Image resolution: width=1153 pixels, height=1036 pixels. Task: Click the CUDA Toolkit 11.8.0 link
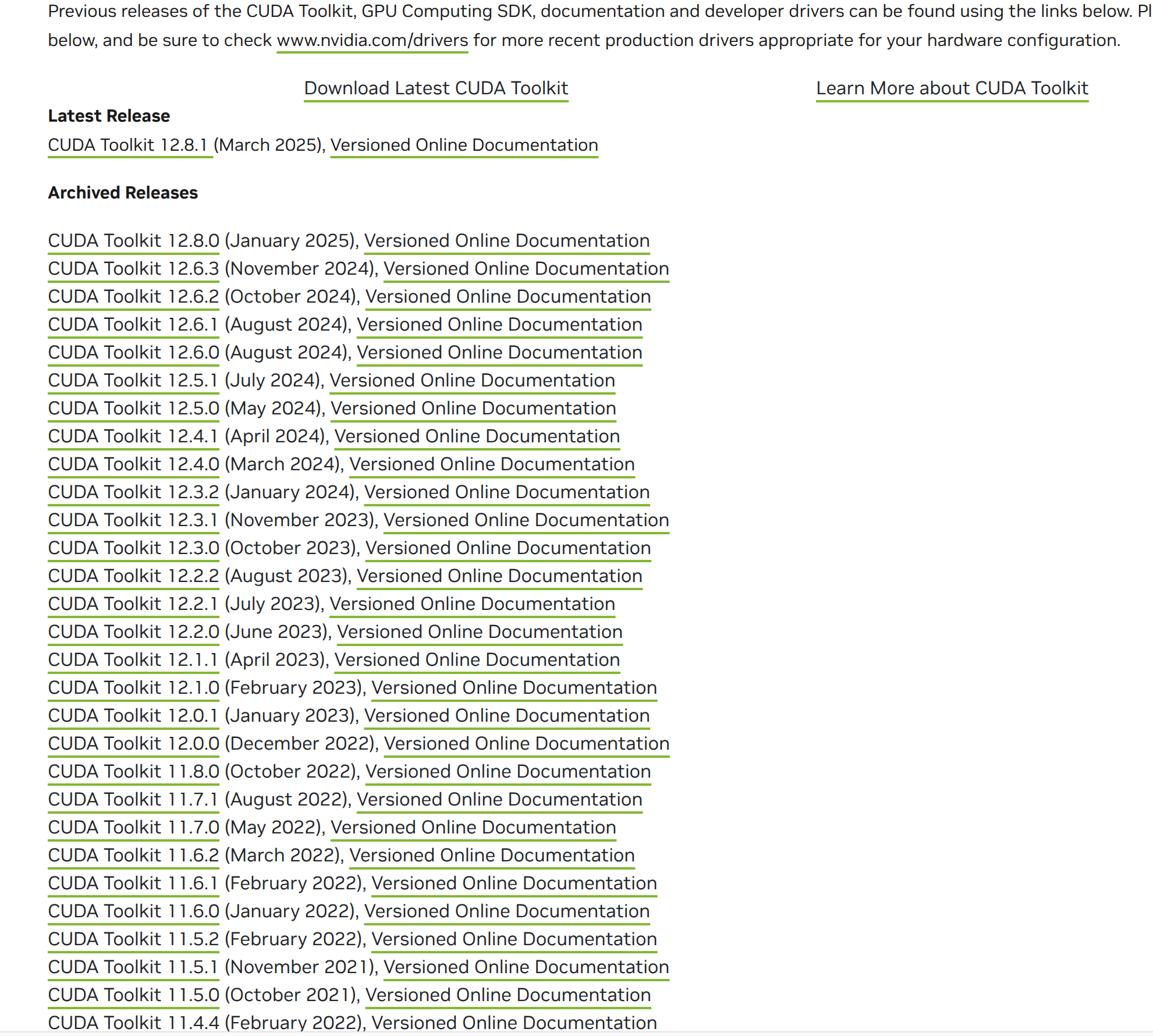[x=133, y=771]
